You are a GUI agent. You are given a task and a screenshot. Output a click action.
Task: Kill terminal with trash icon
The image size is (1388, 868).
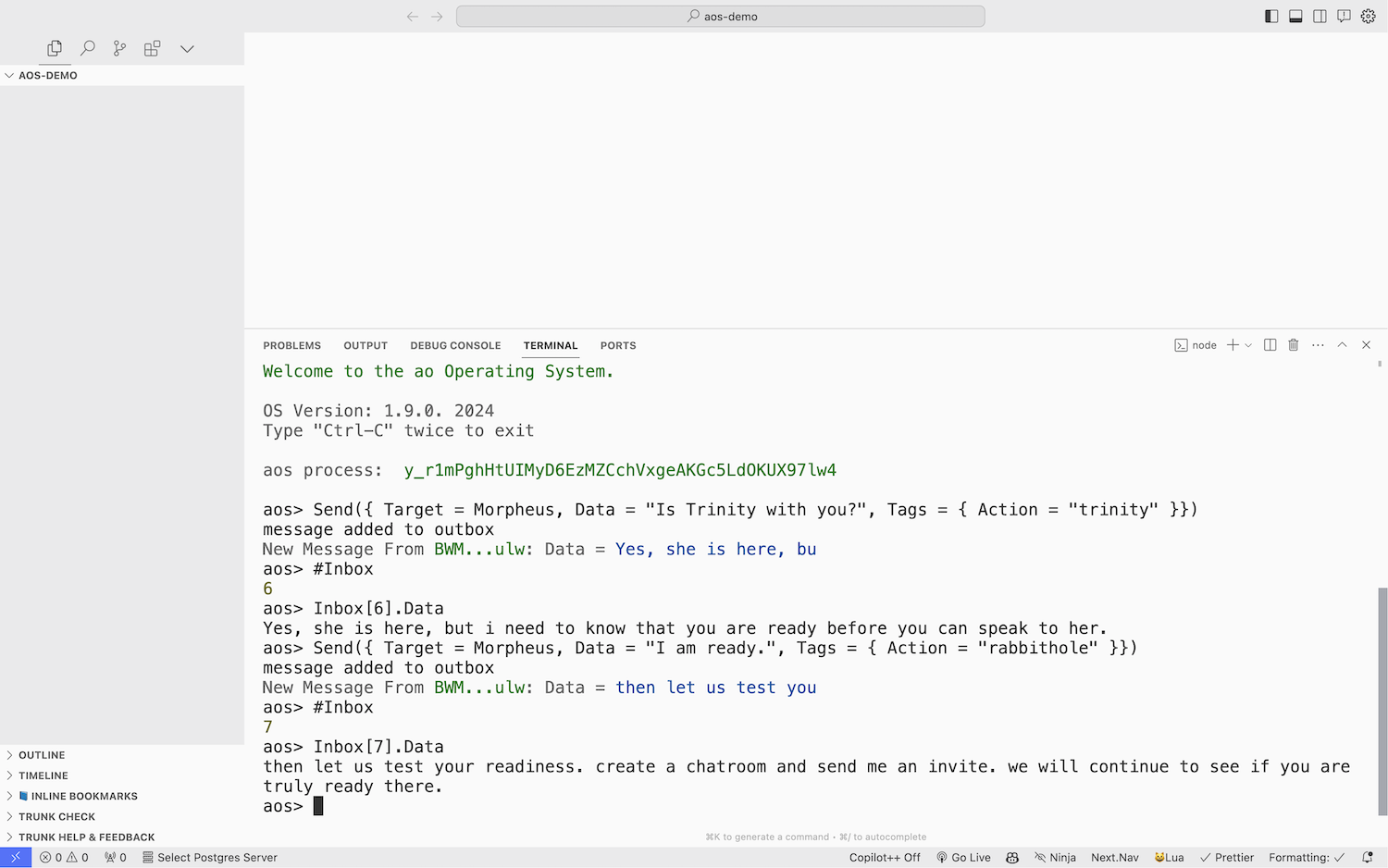[x=1294, y=345]
